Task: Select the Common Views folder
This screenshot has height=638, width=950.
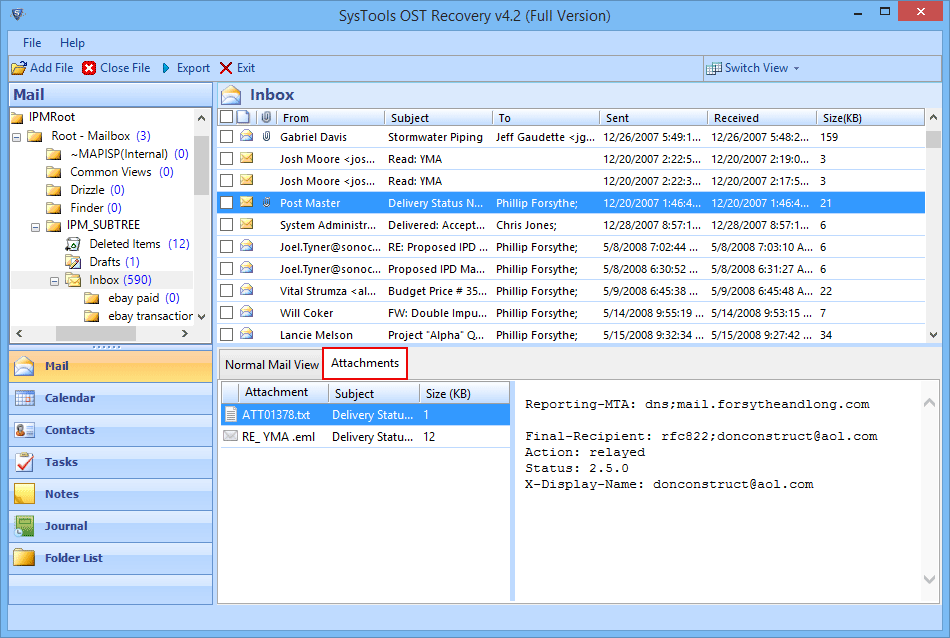Action: [111, 172]
